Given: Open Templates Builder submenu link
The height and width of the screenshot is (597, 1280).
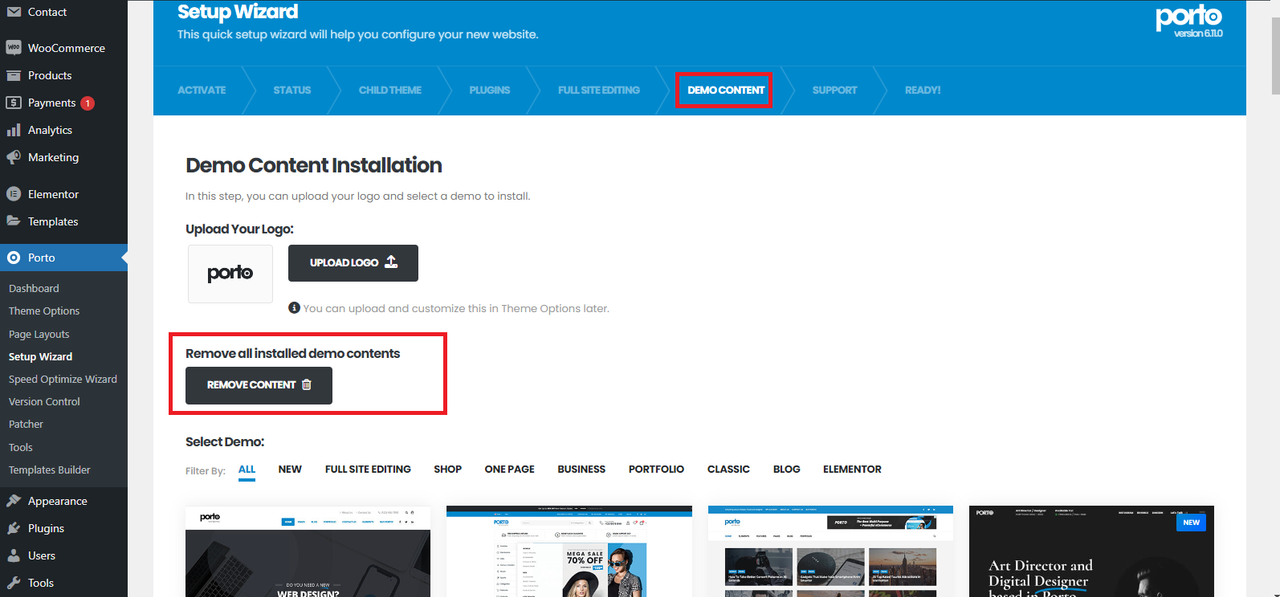Looking at the screenshot, I should [50, 470].
